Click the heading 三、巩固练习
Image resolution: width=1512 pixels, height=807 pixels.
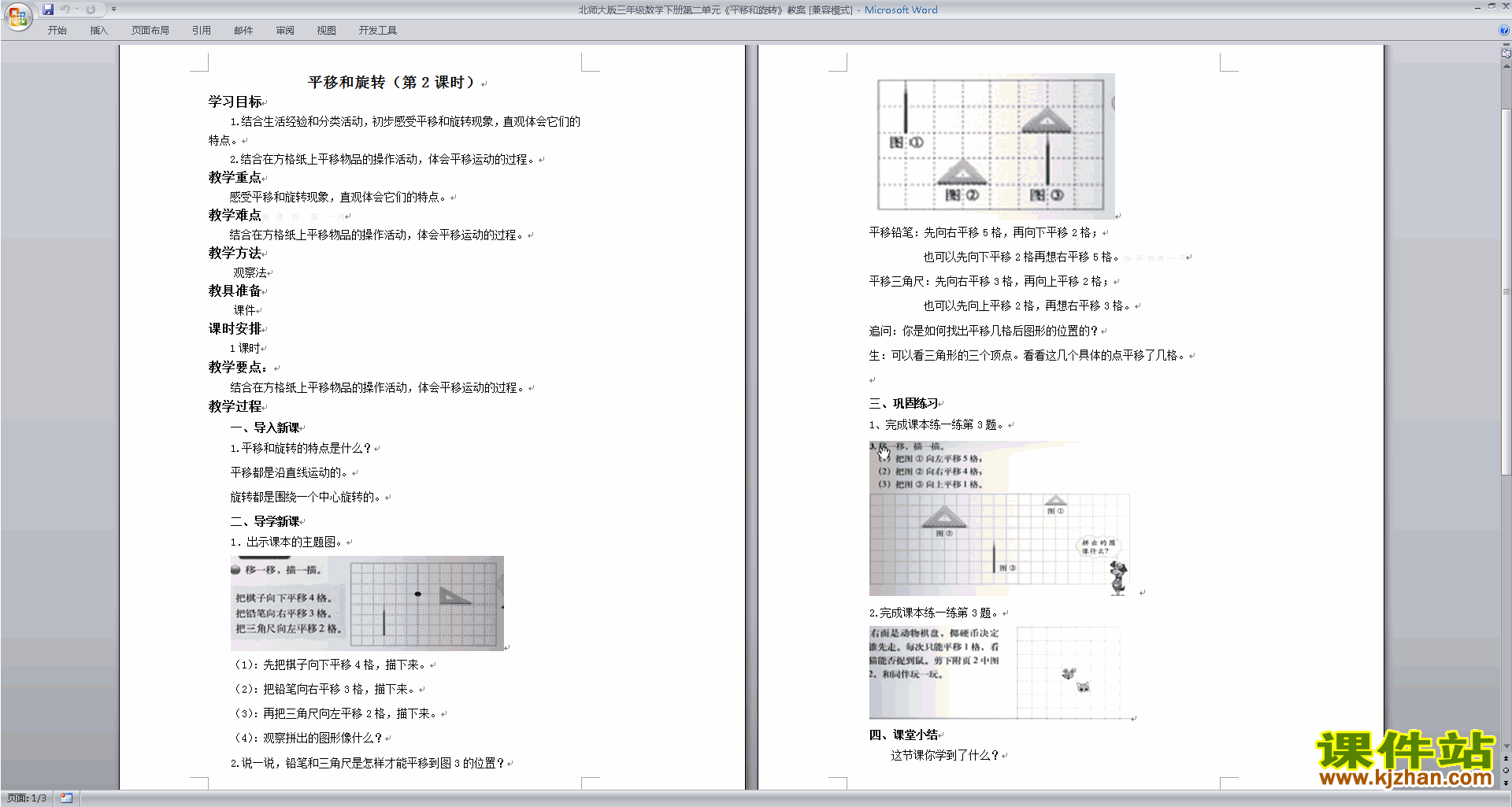click(x=904, y=404)
